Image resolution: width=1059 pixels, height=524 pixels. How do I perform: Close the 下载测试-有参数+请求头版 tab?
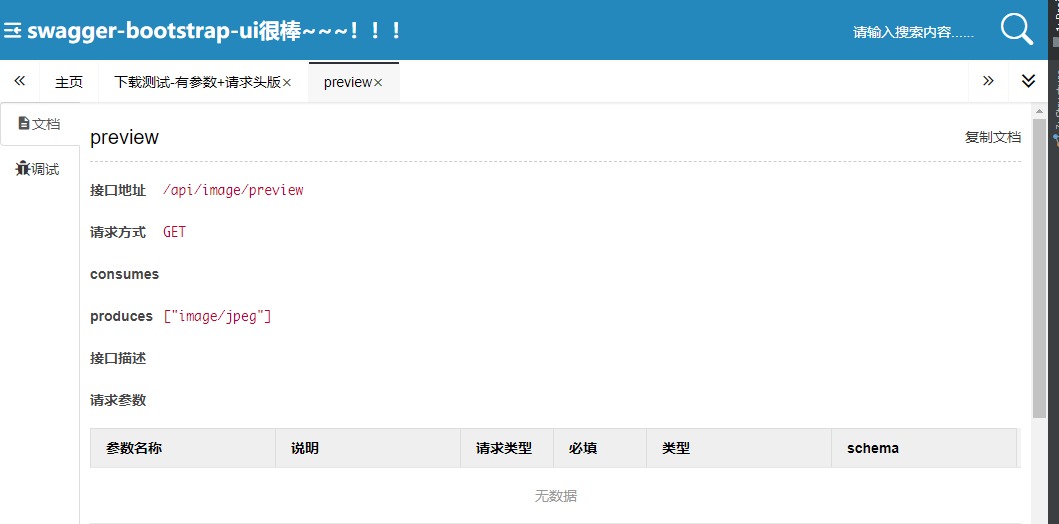pyautogui.click(x=287, y=83)
